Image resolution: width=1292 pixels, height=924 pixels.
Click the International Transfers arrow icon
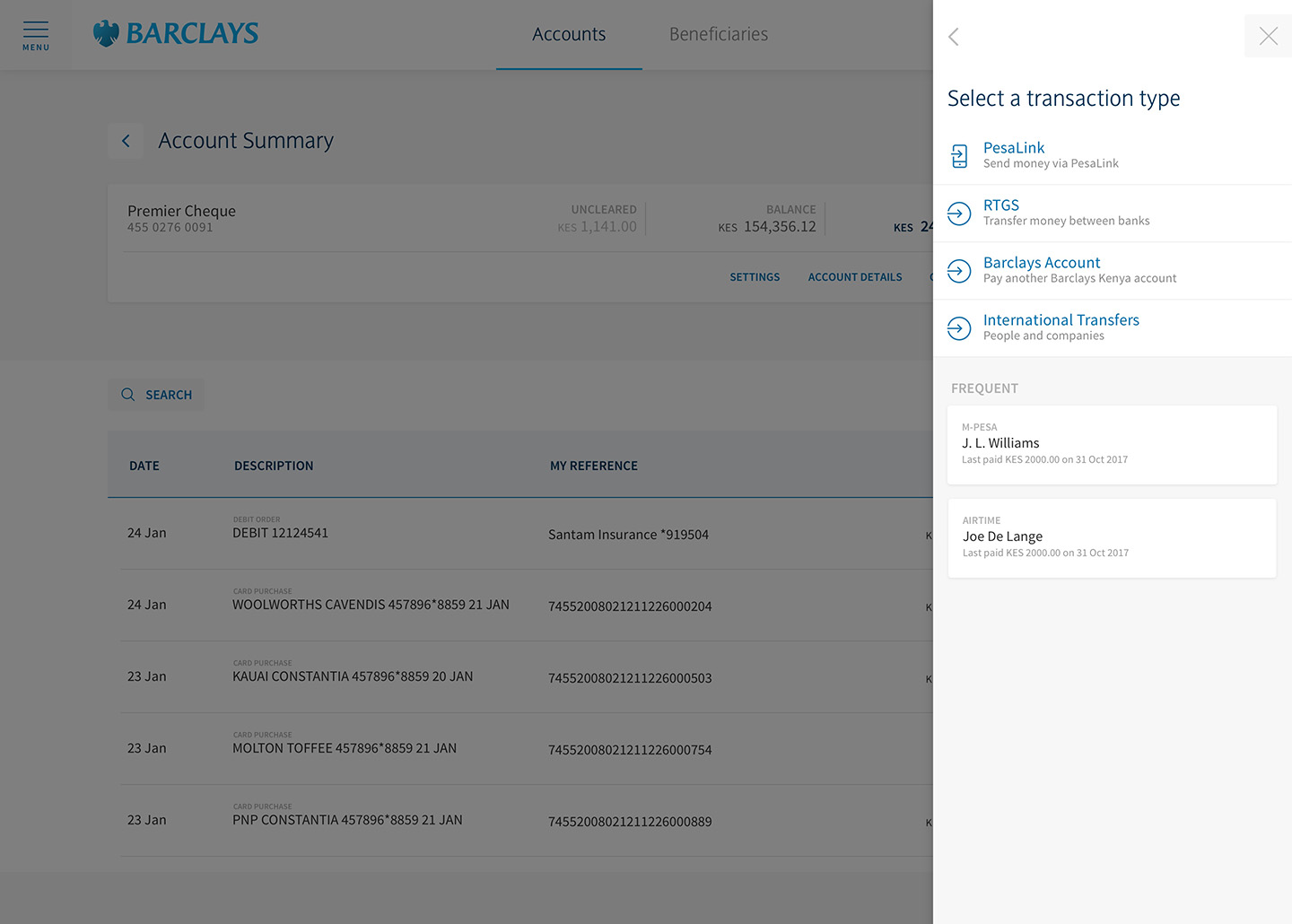959,328
